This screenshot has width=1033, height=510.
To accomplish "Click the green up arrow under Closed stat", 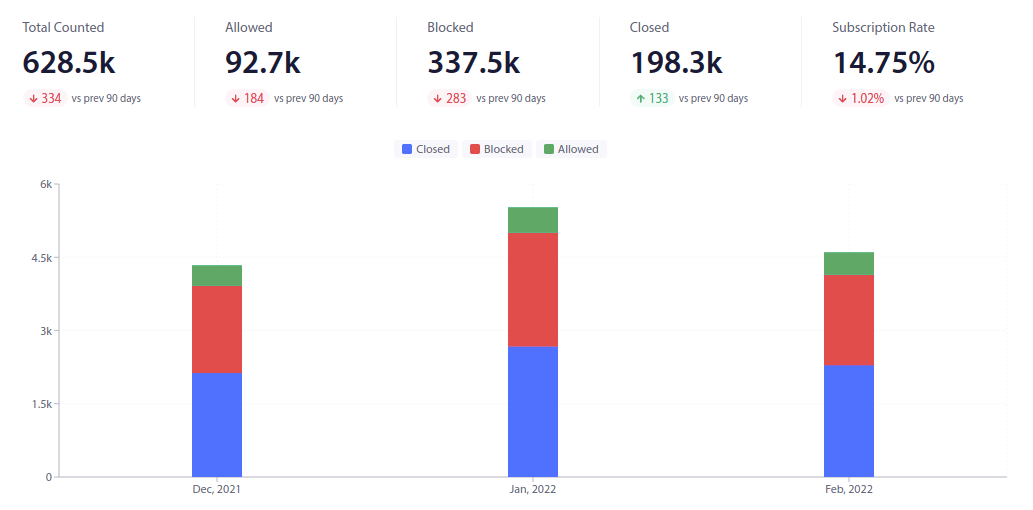I will [x=640, y=98].
